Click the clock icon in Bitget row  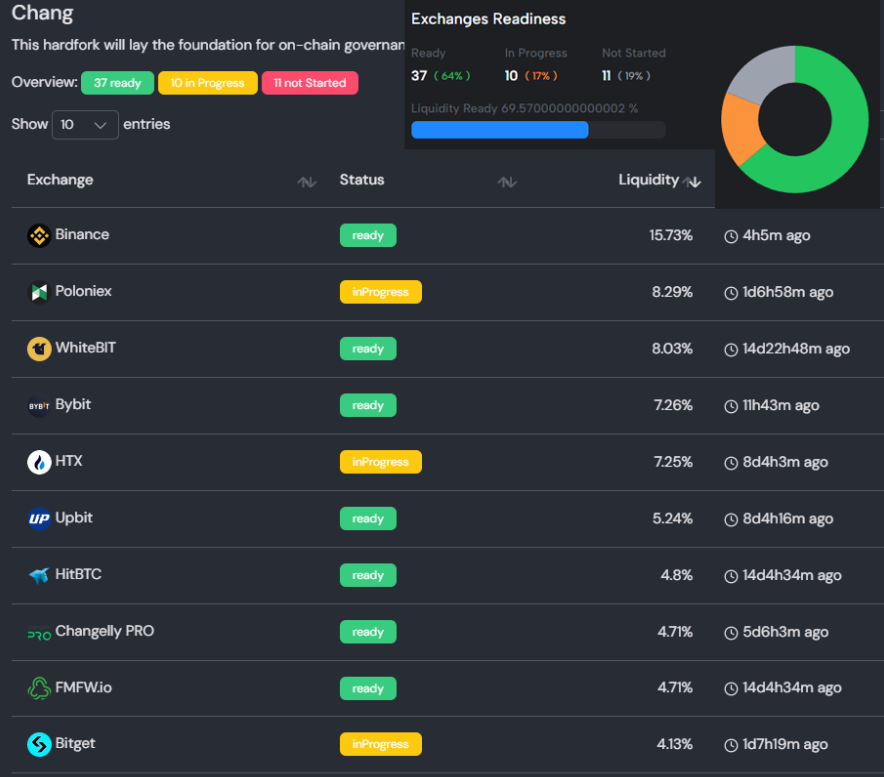(731, 745)
